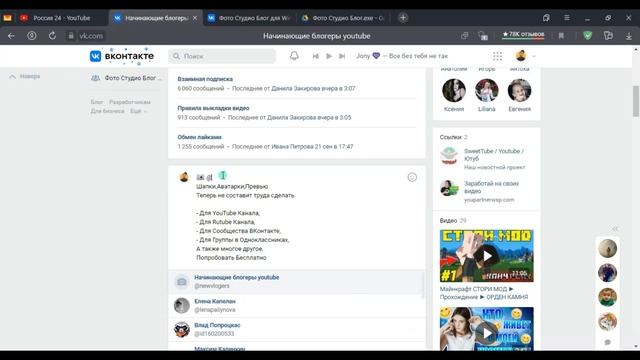
Task: Click the lock icon beside vk.com
Action: [71, 36]
